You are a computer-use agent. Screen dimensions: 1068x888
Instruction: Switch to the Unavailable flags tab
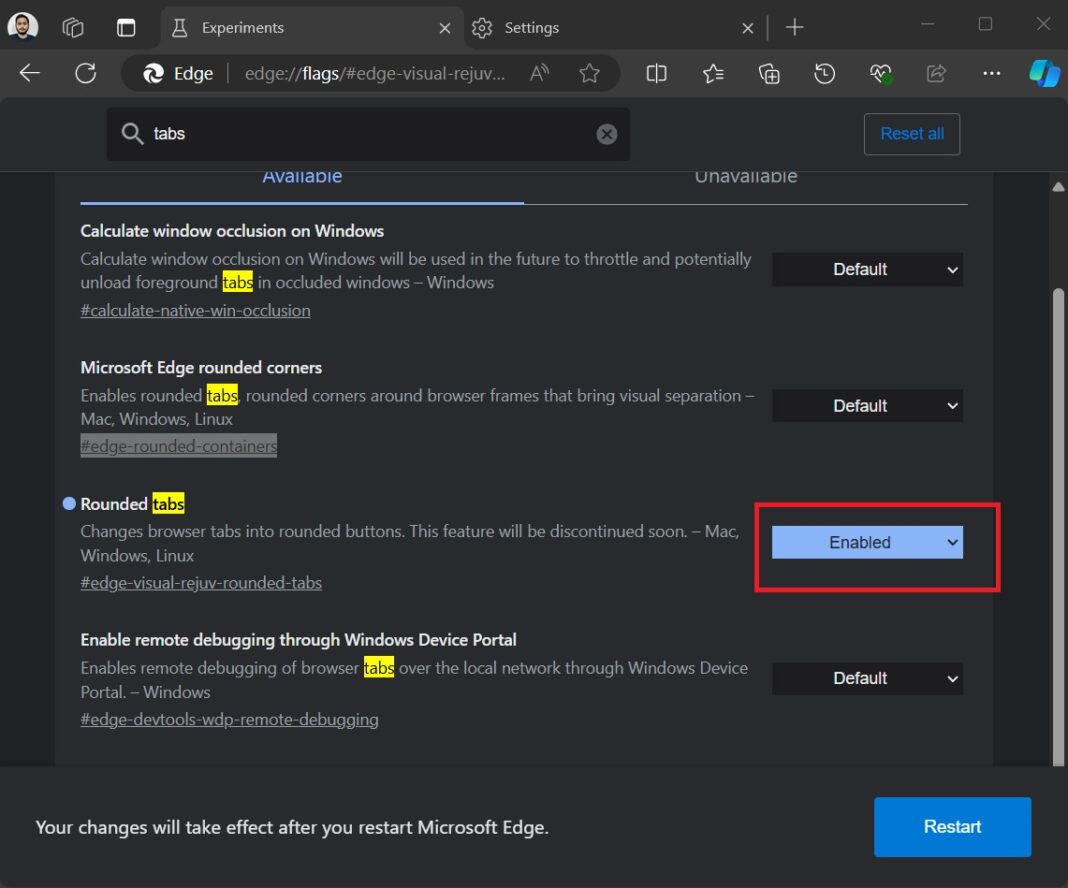coord(744,175)
